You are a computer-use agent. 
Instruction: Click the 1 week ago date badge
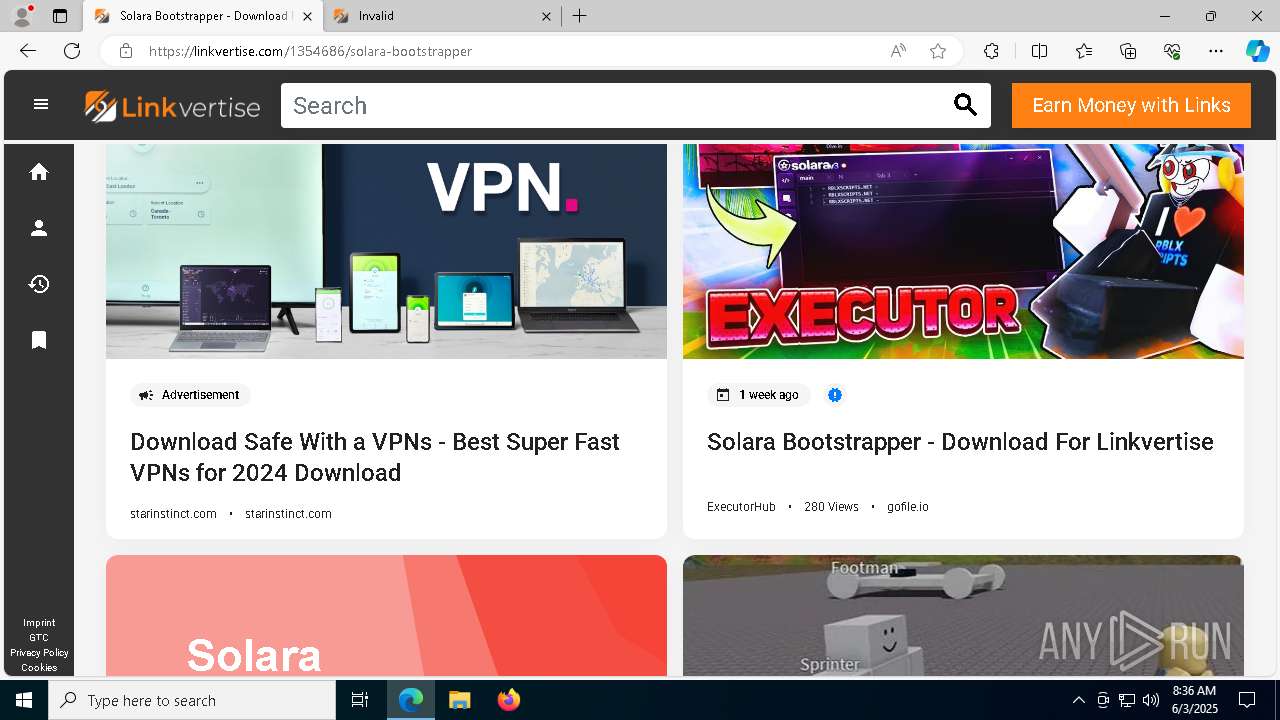point(759,395)
